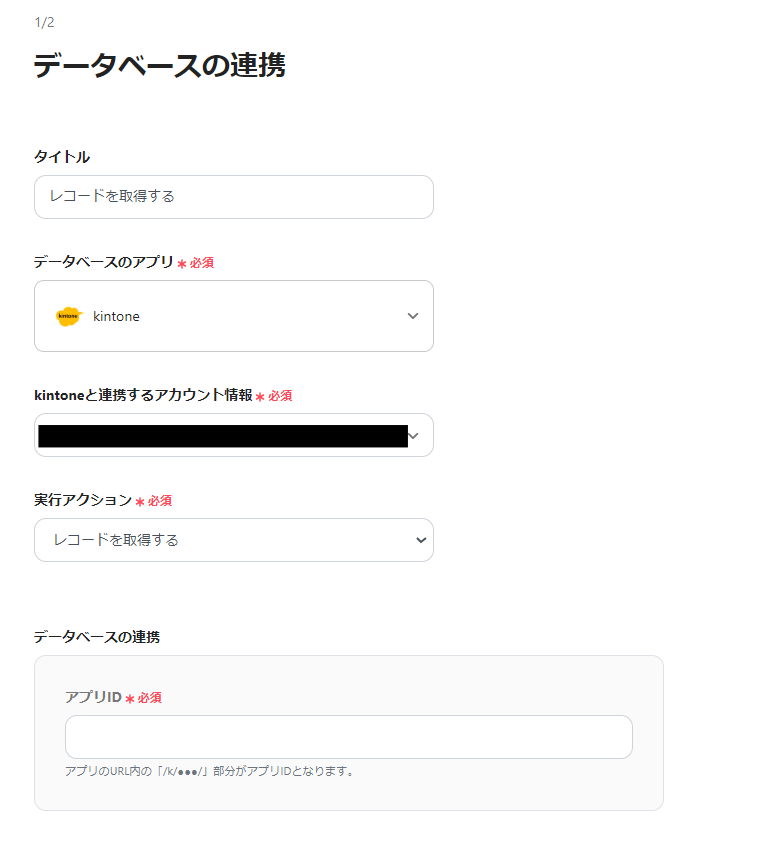The height and width of the screenshot is (847, 767).
Task: Click the 実行アクション label text
Action: pyautogui.click(x=83, y=500)
